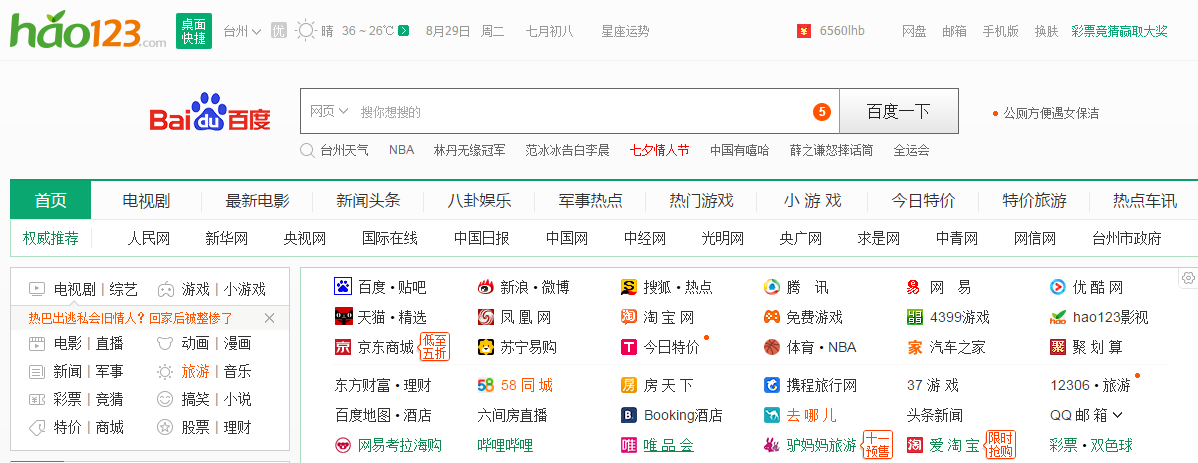1198x463 pixels.
Task: Click the basketball icon for 体育·NBA
Action: pos(772,348)
